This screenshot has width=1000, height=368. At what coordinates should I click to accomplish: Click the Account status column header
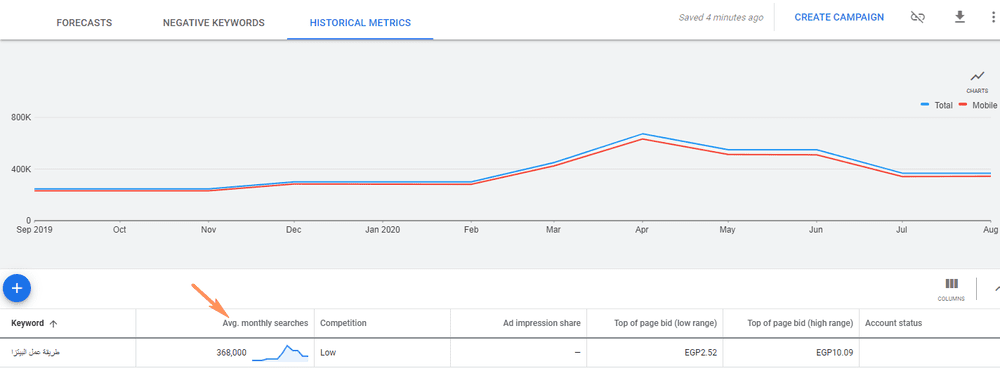click(x=893, y=323)
